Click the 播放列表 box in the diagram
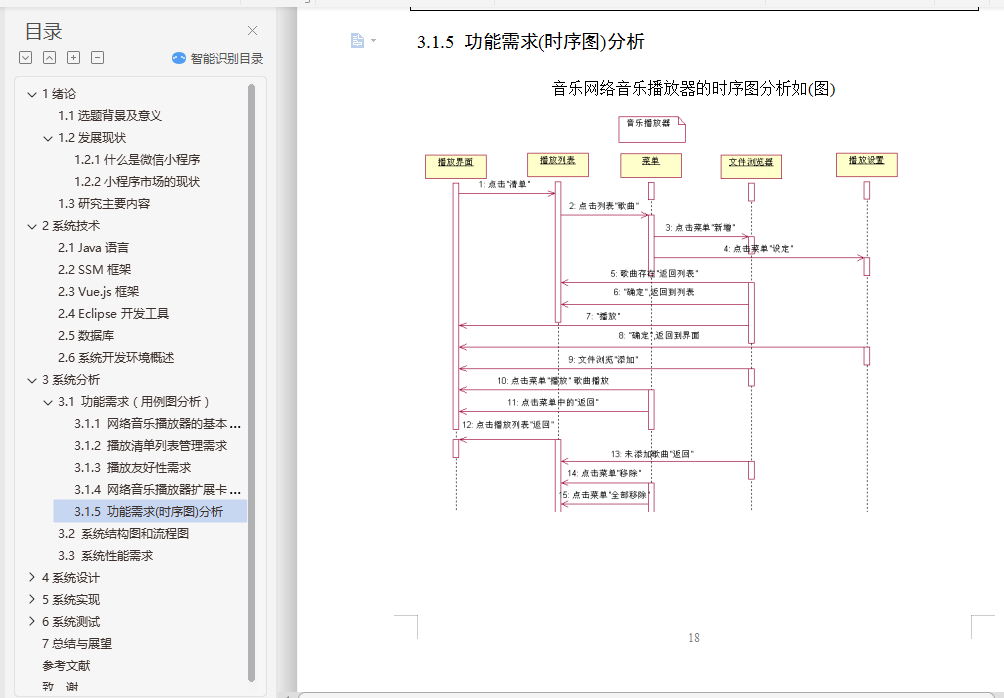 [557, 165]
